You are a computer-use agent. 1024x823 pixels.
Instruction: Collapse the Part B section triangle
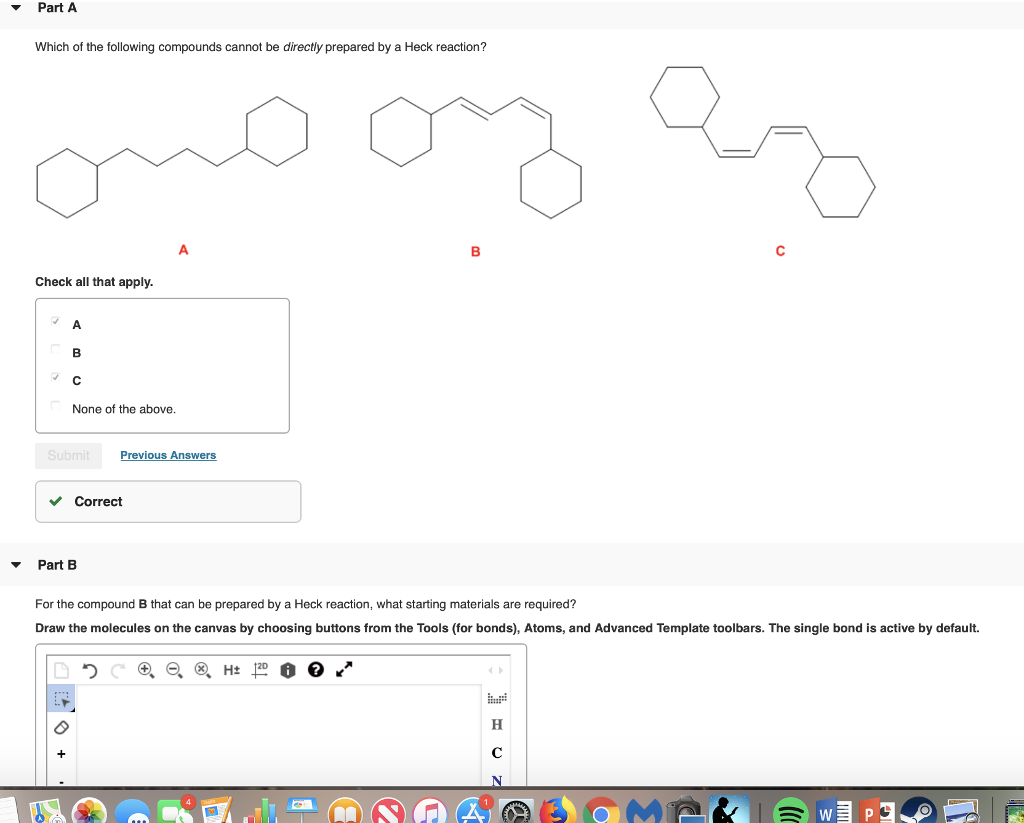16,565
